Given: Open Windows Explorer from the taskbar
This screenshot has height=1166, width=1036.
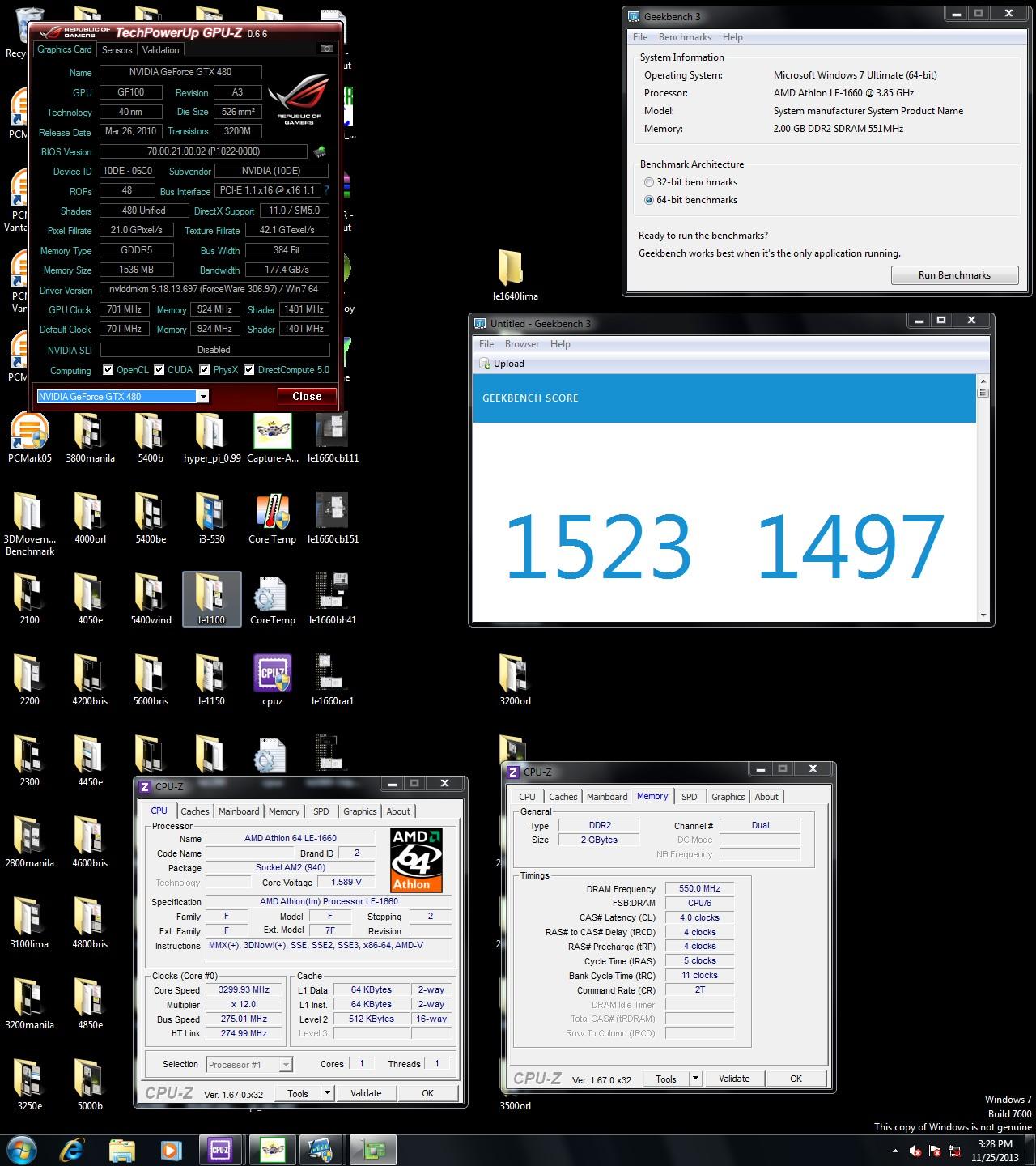Looking at the screenshot, I should click(x=122, y=1150).
